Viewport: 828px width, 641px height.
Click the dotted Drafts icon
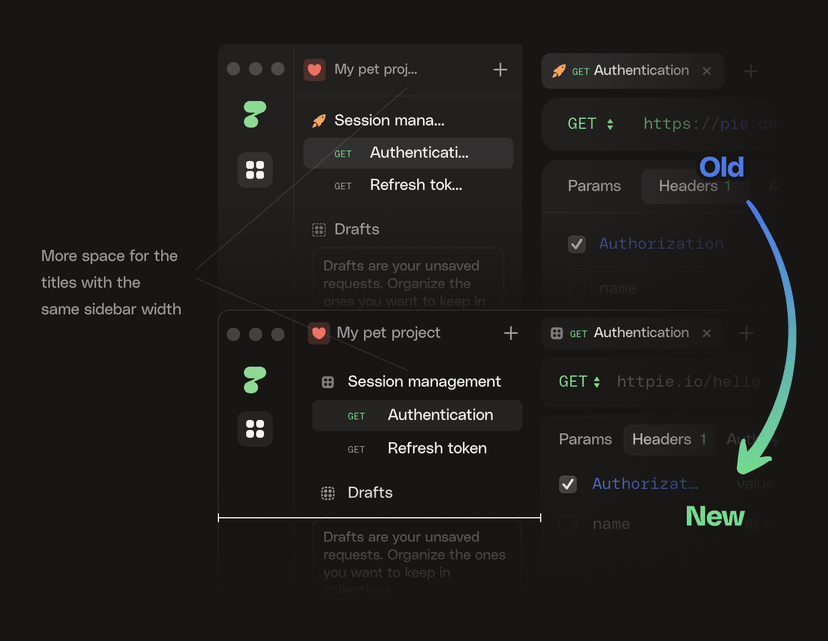point(328,492)
